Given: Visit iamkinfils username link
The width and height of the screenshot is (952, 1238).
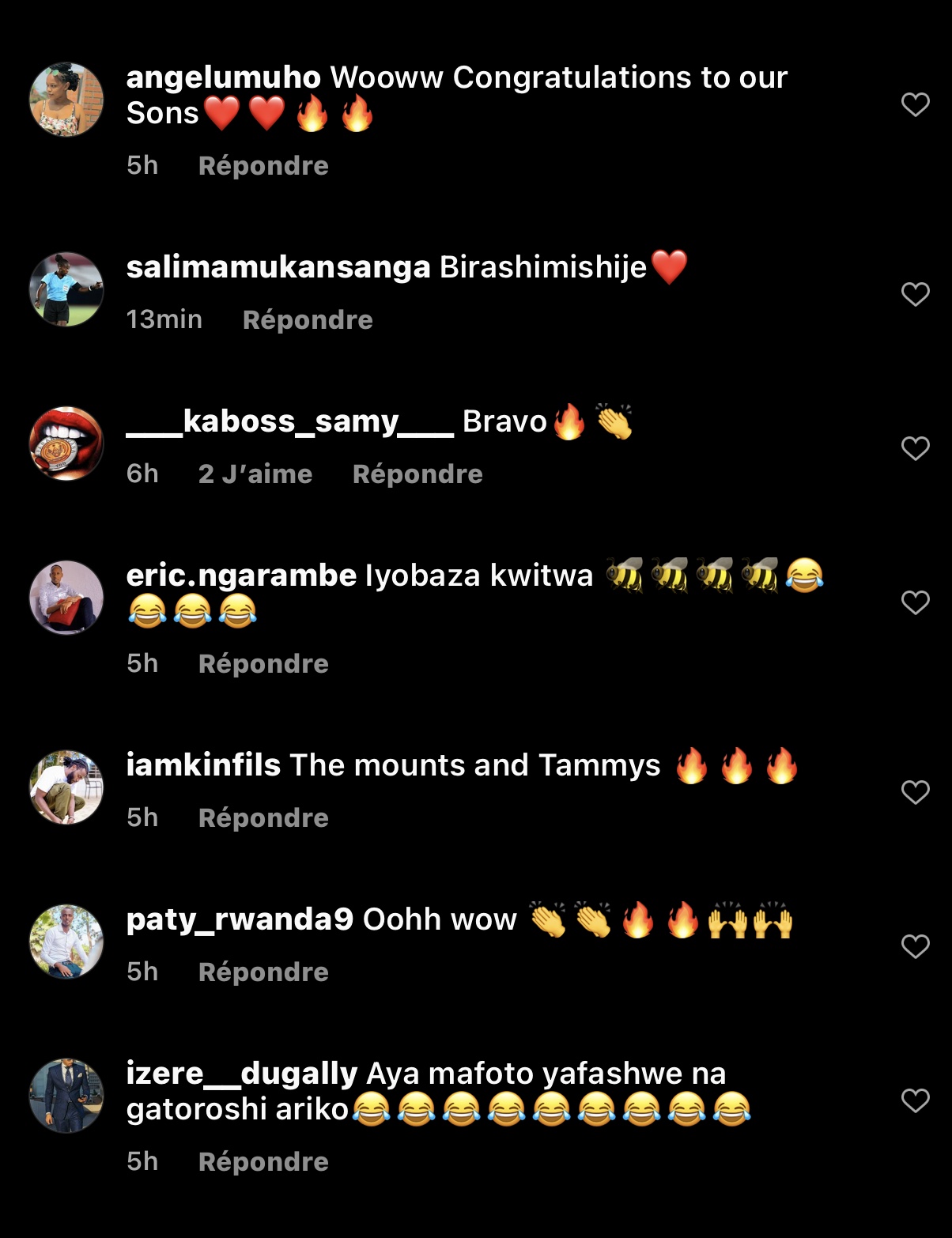Looking at the screenshot, I should point(203,765).
